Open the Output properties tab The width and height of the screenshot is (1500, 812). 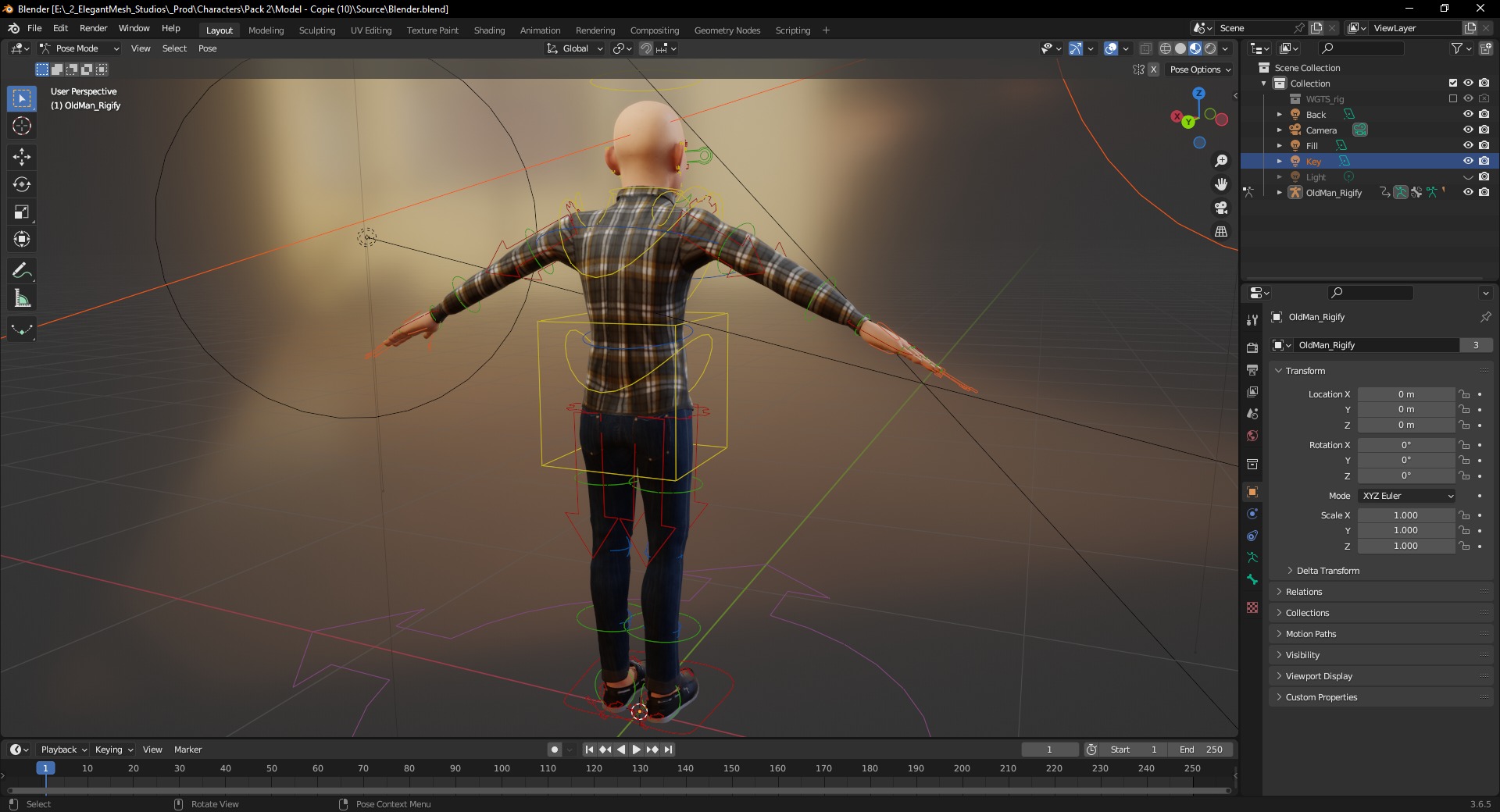(1252, 369)
